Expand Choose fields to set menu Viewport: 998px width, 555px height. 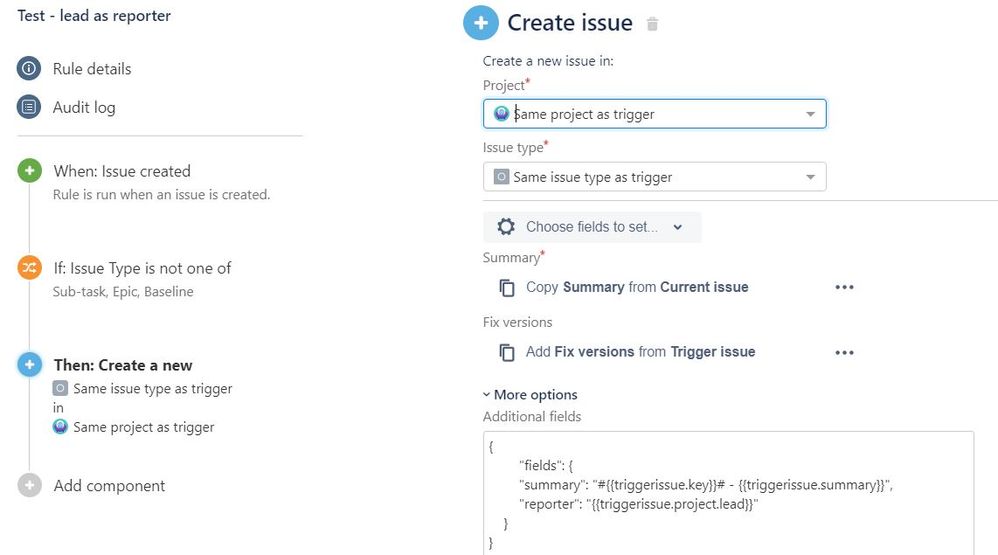click(x=592, y=227)
